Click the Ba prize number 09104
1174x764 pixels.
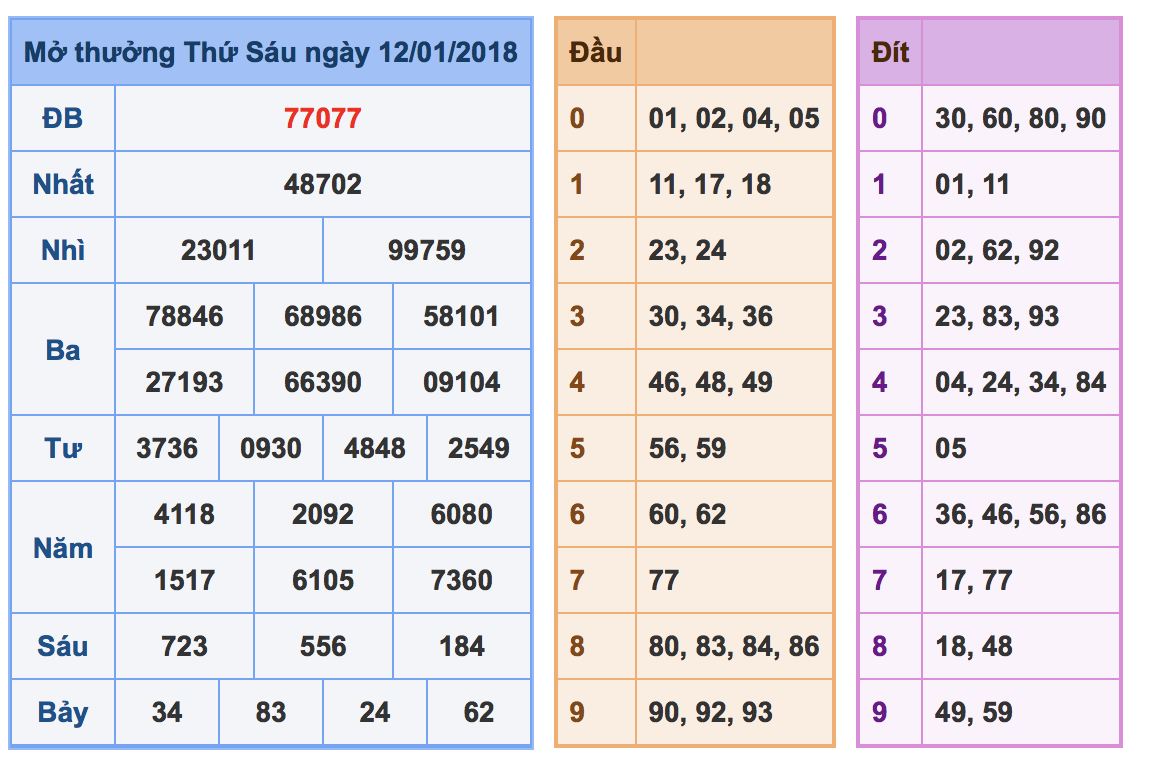[462, 382]
